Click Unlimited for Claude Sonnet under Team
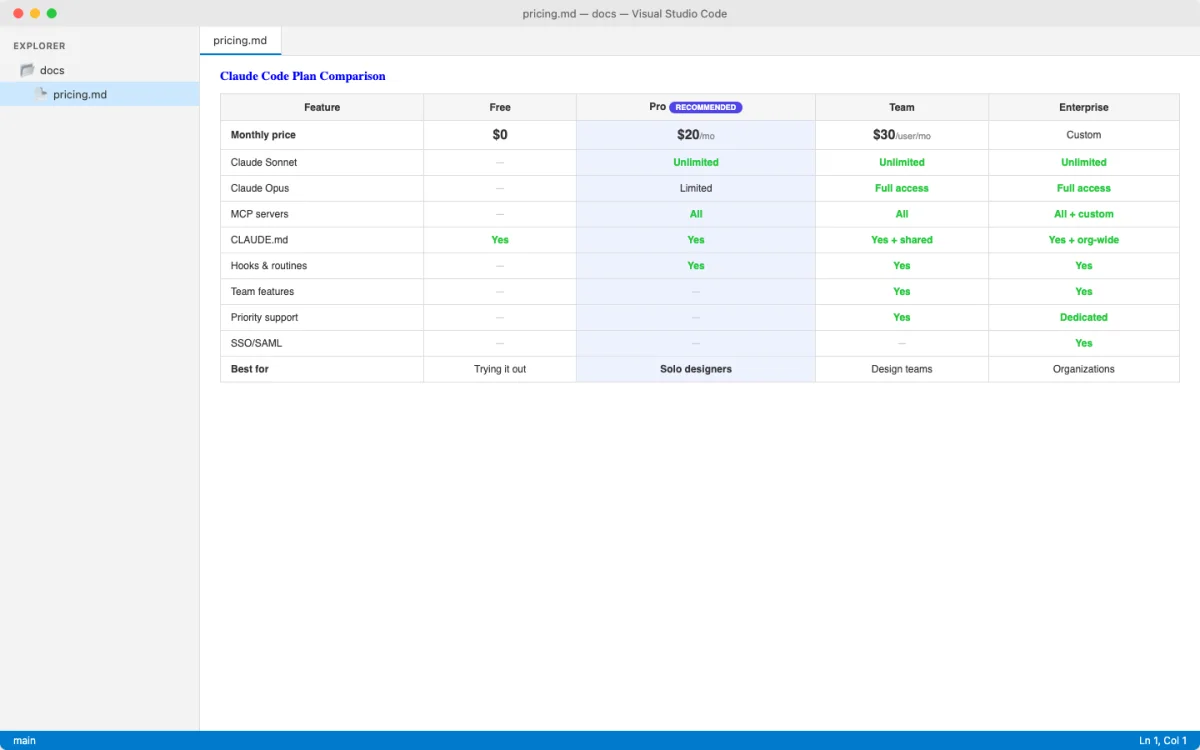Image resolution: width=1200 pixels, height=750 pixels. tap(902, 162)
